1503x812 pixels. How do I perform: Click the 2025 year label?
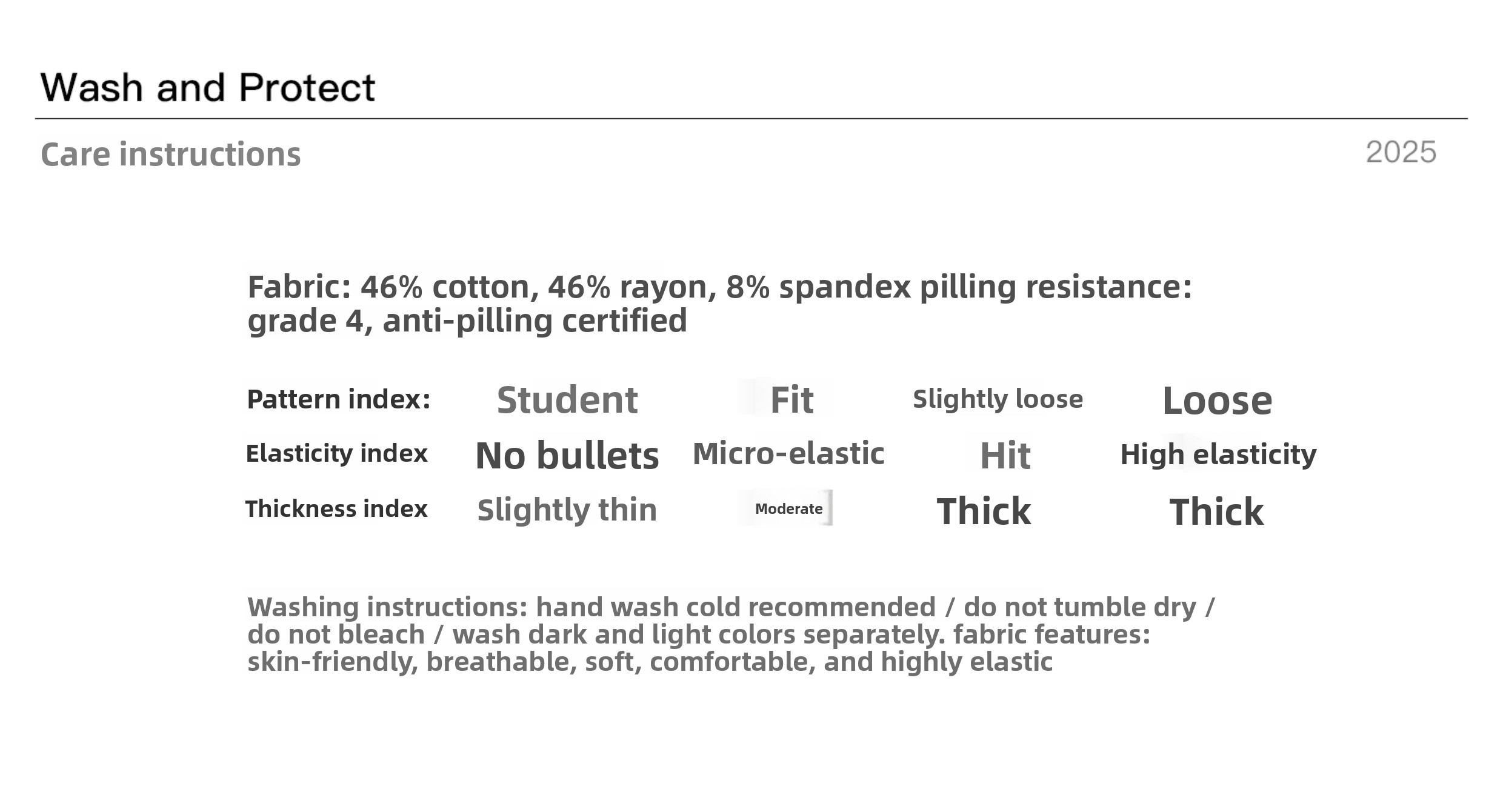1401,152
